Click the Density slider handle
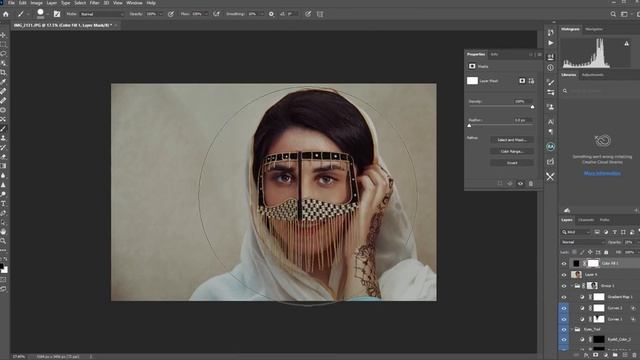The height and width of the screenshot is (360, 640). tap(532, 107)
